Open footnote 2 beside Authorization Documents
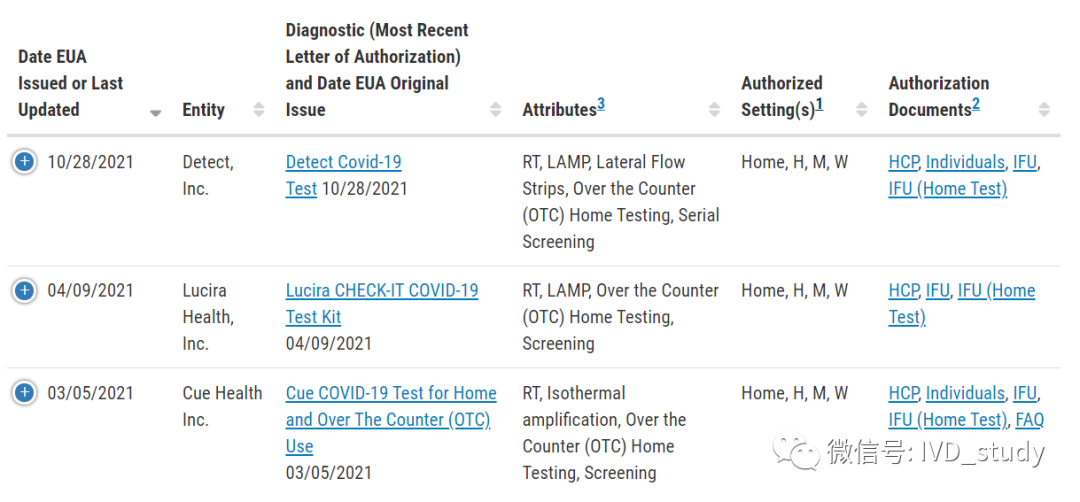The image size is (1080, 502). point(975,104)
